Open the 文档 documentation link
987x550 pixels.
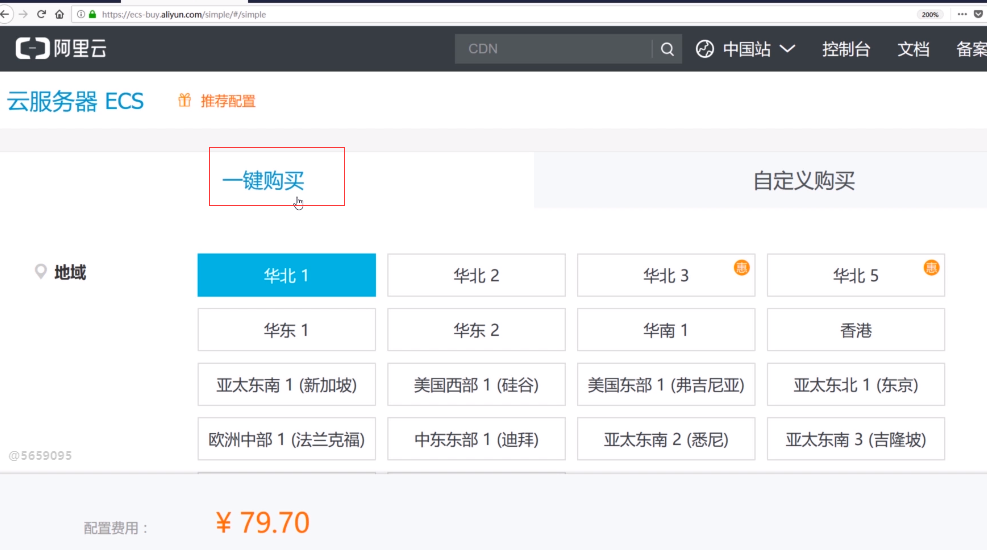click(x=913, y=49)
